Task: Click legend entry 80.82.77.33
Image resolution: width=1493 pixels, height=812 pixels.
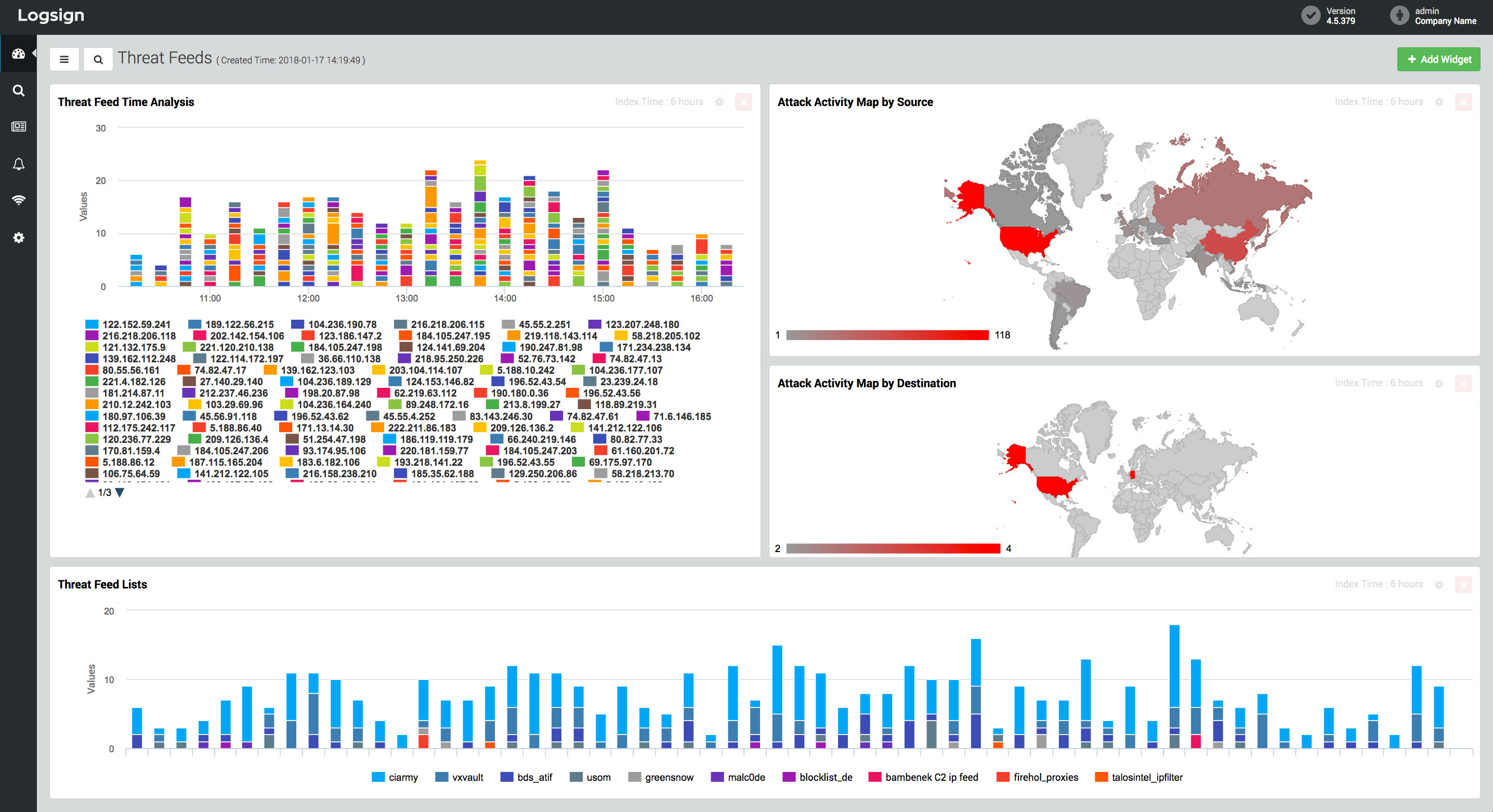Action: click(628, 439)
